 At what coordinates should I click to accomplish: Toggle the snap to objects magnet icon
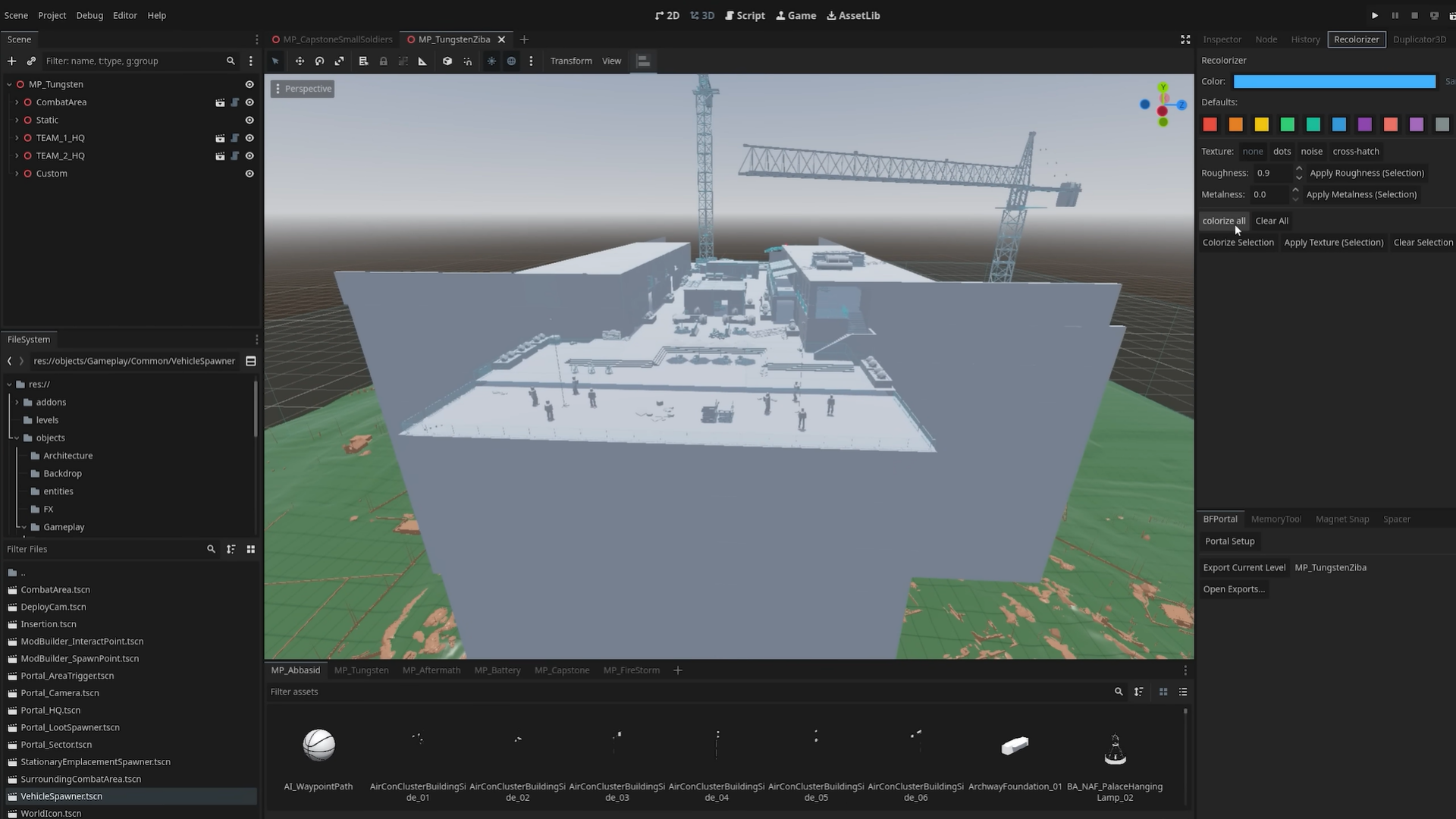[468, 61]
